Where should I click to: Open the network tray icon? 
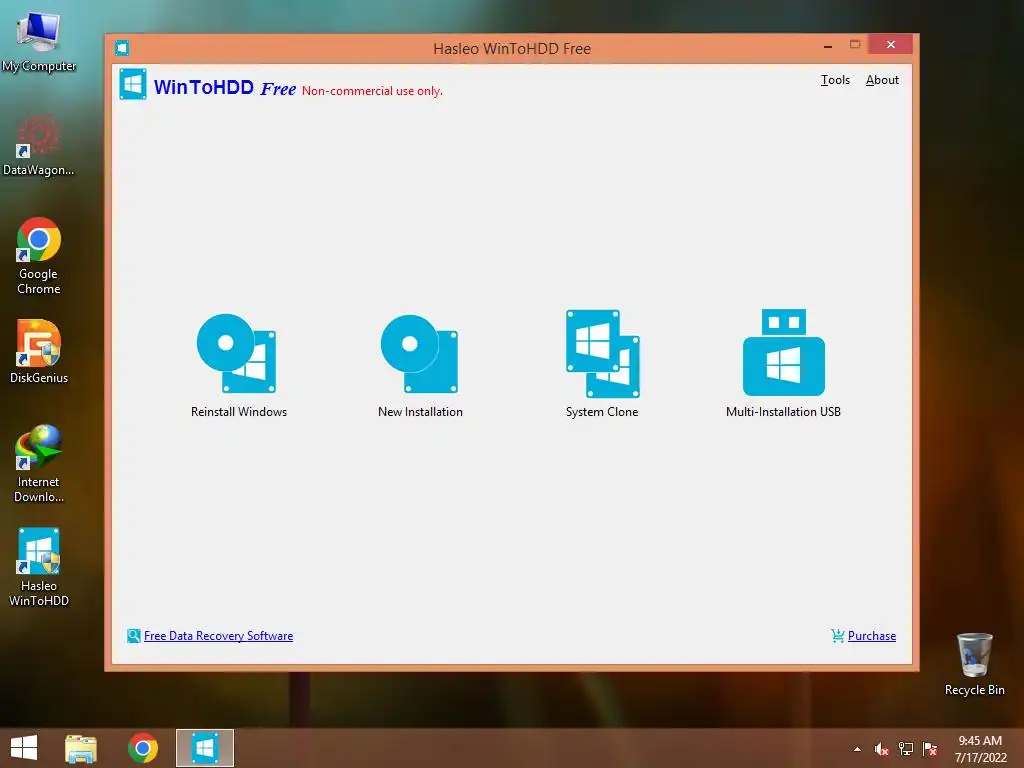pos(906,749)
